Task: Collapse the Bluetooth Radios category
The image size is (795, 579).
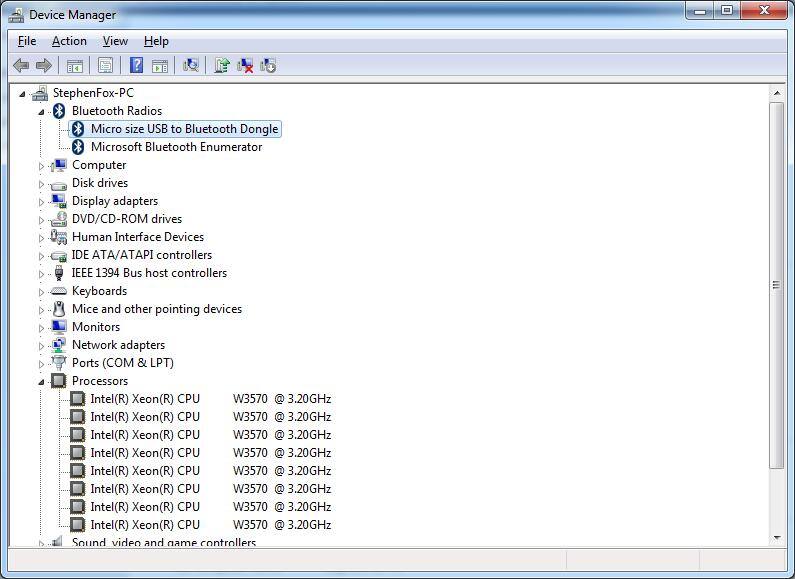Action: pos(42,111)
